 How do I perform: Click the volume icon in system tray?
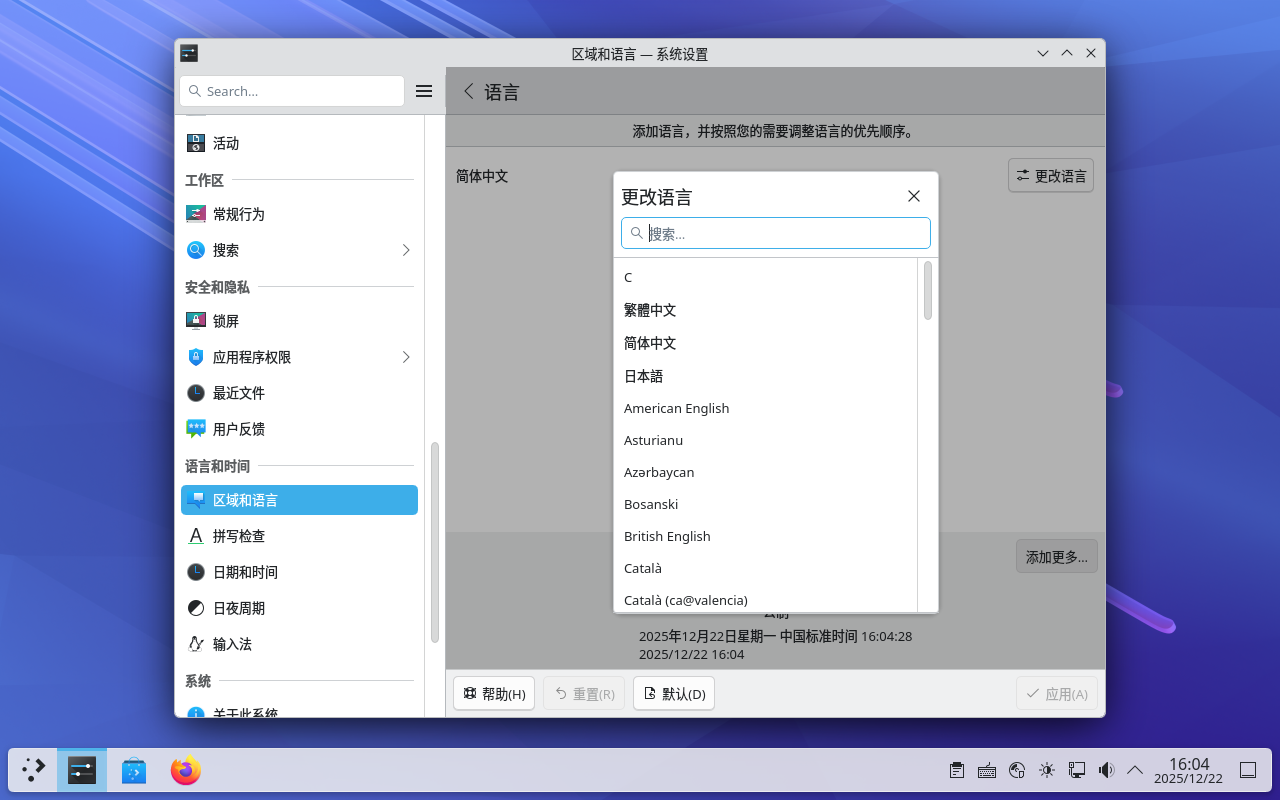point(1106,770)
